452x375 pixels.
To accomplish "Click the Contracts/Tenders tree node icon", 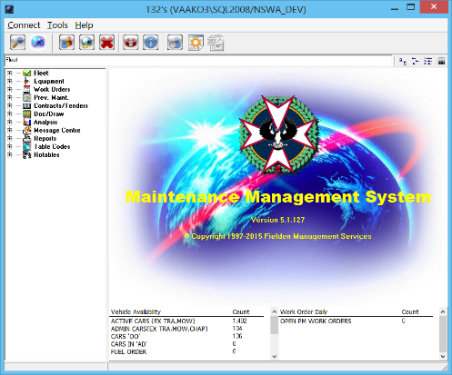I will (27, 106).
